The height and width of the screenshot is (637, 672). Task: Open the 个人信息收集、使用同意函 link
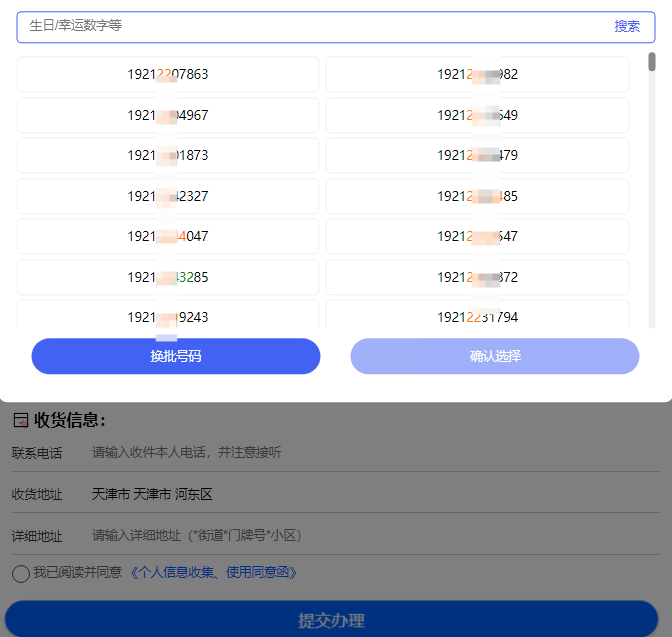pos(214,573)
